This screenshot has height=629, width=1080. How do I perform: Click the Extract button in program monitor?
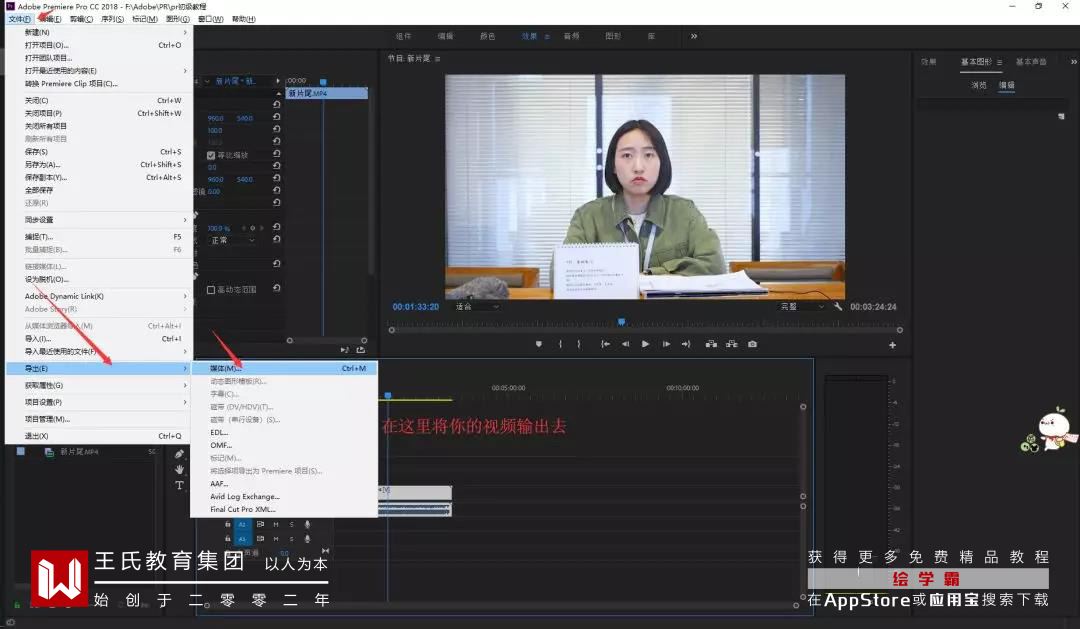pos(731,344)
